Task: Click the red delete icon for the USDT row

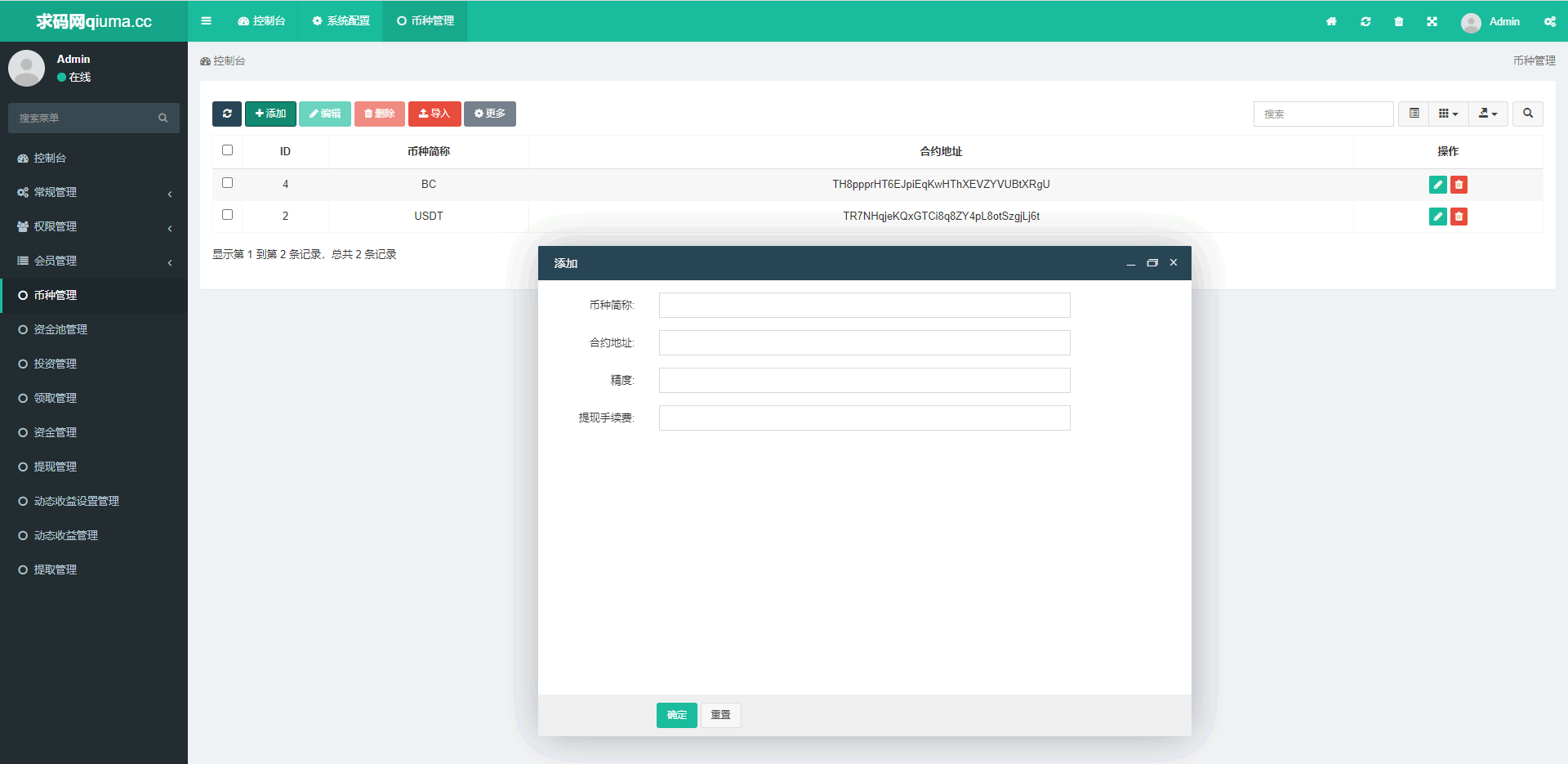Action: pyautogui.click(x=1459, y=217)
